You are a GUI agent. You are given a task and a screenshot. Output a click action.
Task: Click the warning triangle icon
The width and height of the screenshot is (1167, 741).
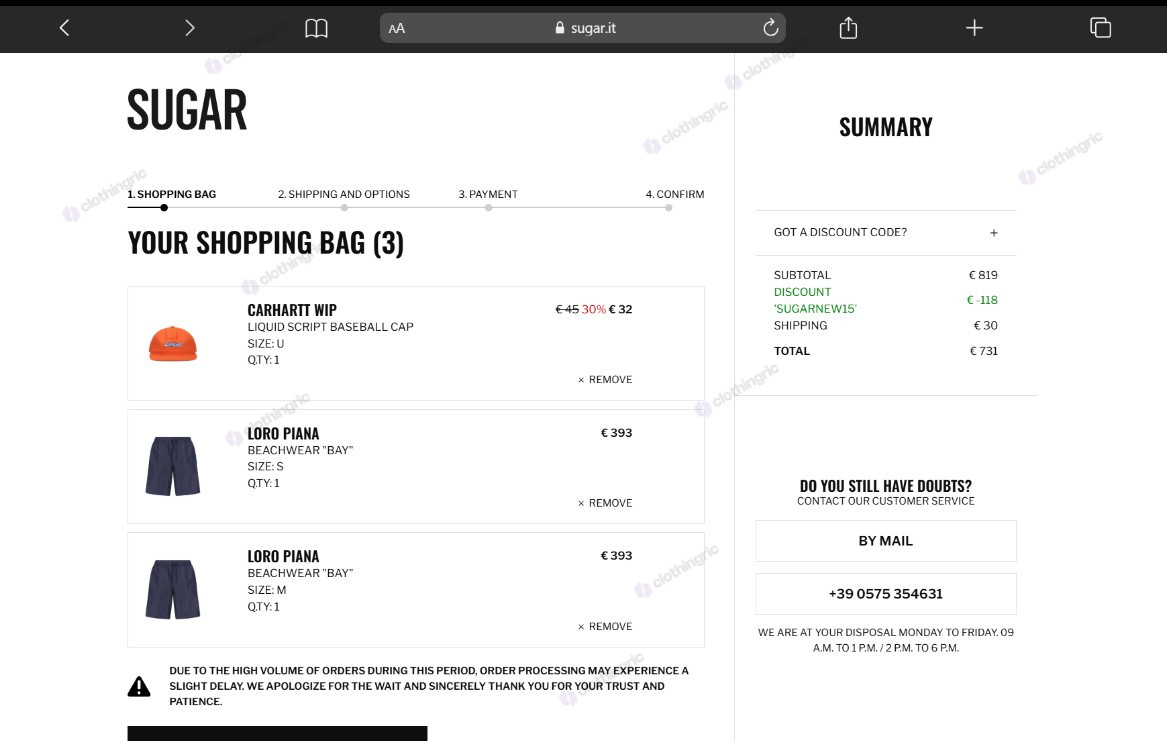tap(139, 686)
